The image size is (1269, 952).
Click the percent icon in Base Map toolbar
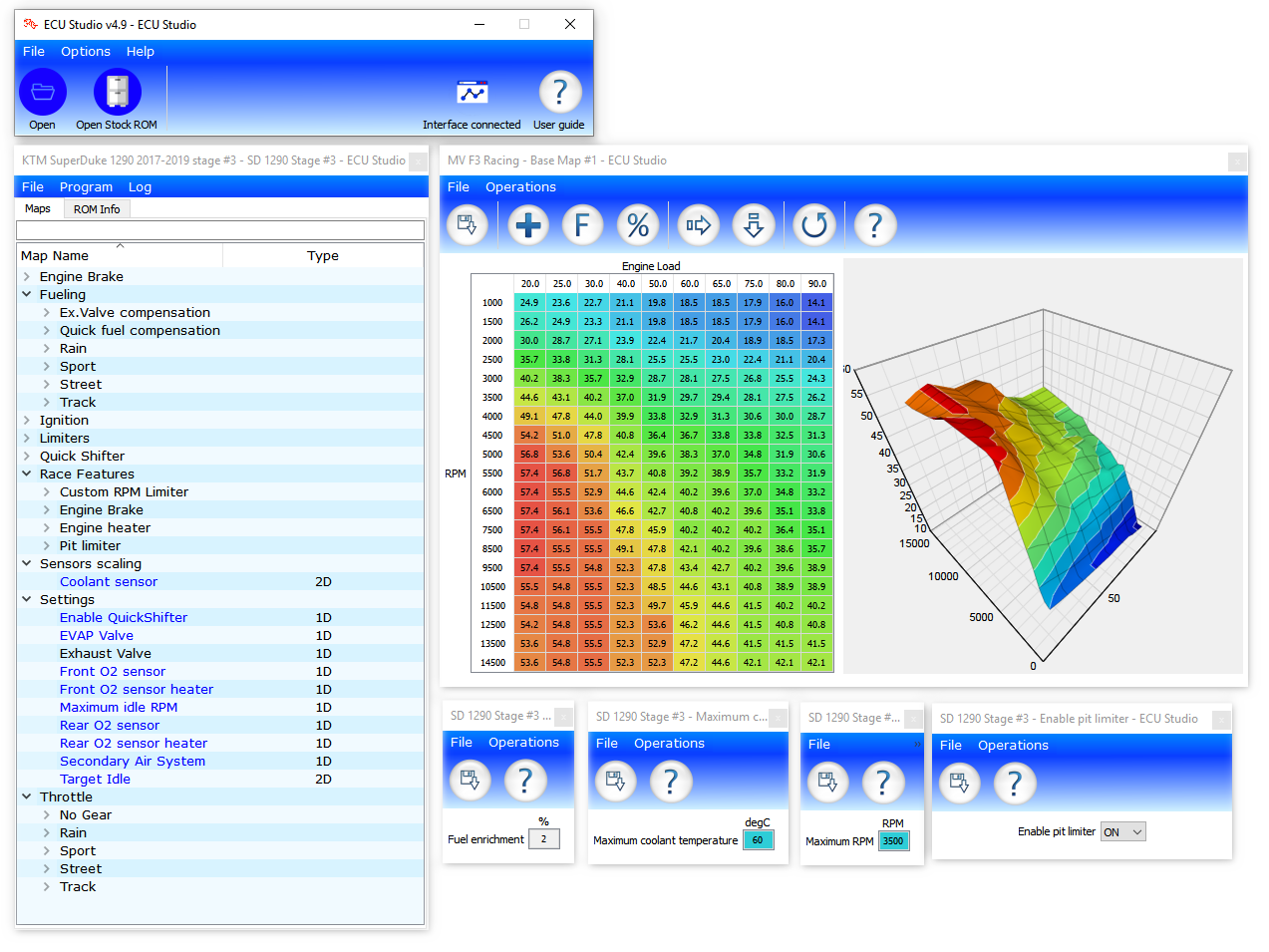pyautogui.click(x=638, y=225)
